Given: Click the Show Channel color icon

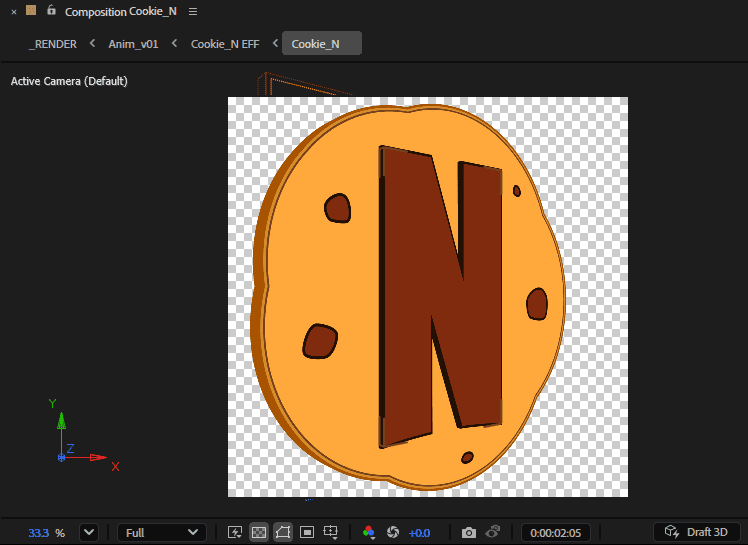Looking at the screenshot, I should tap(369, 532).
